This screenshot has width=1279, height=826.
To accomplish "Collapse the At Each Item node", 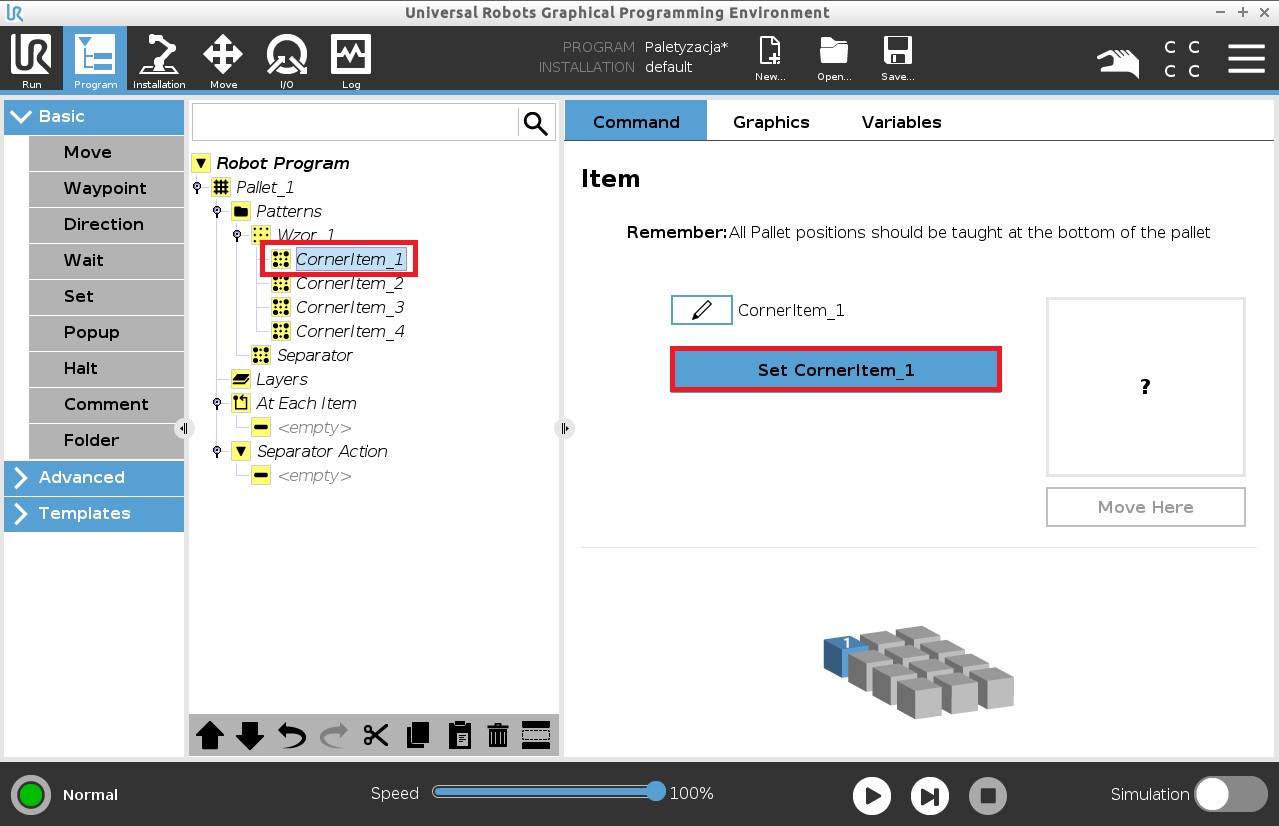I will [x=217, y=403].
